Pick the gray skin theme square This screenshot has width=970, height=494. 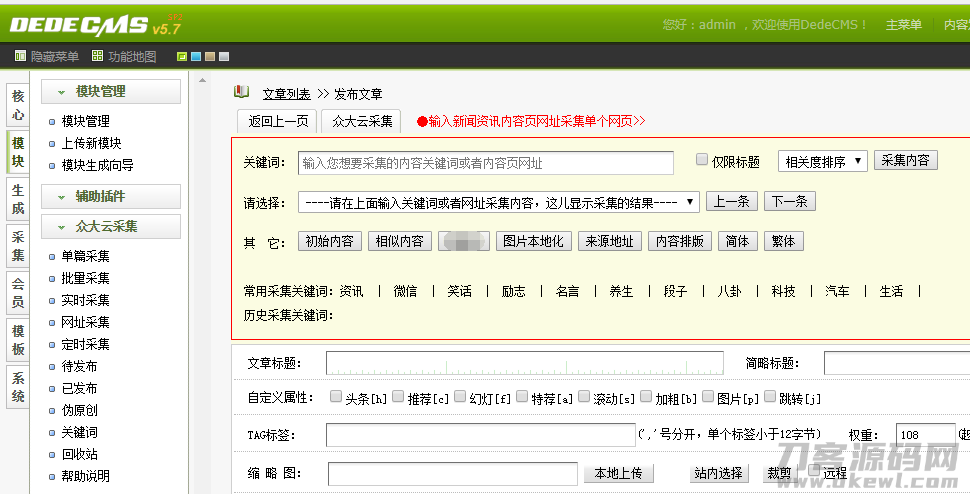pyautogui.click(x=223, y=57)
